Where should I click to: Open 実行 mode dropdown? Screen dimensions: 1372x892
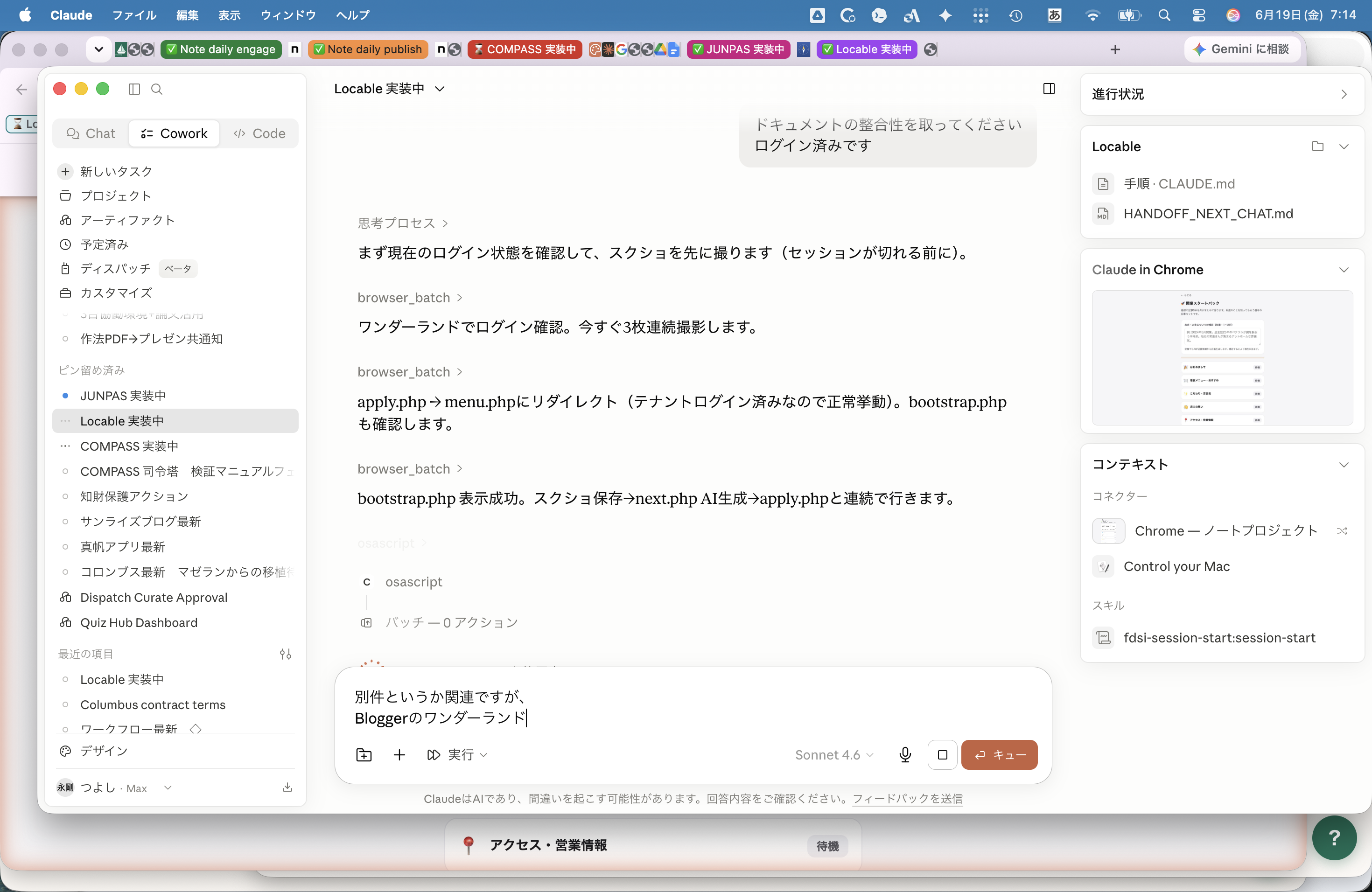pos(457,755)
